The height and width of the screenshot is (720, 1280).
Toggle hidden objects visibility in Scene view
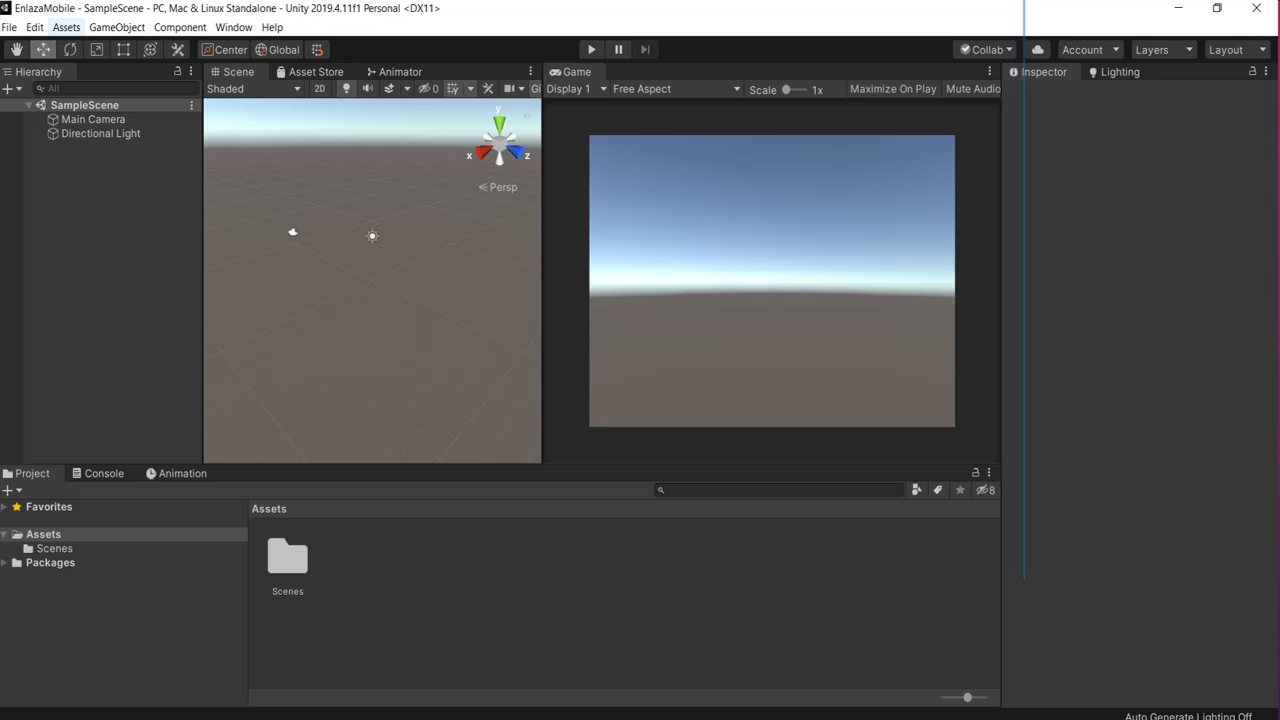point(428,89)
